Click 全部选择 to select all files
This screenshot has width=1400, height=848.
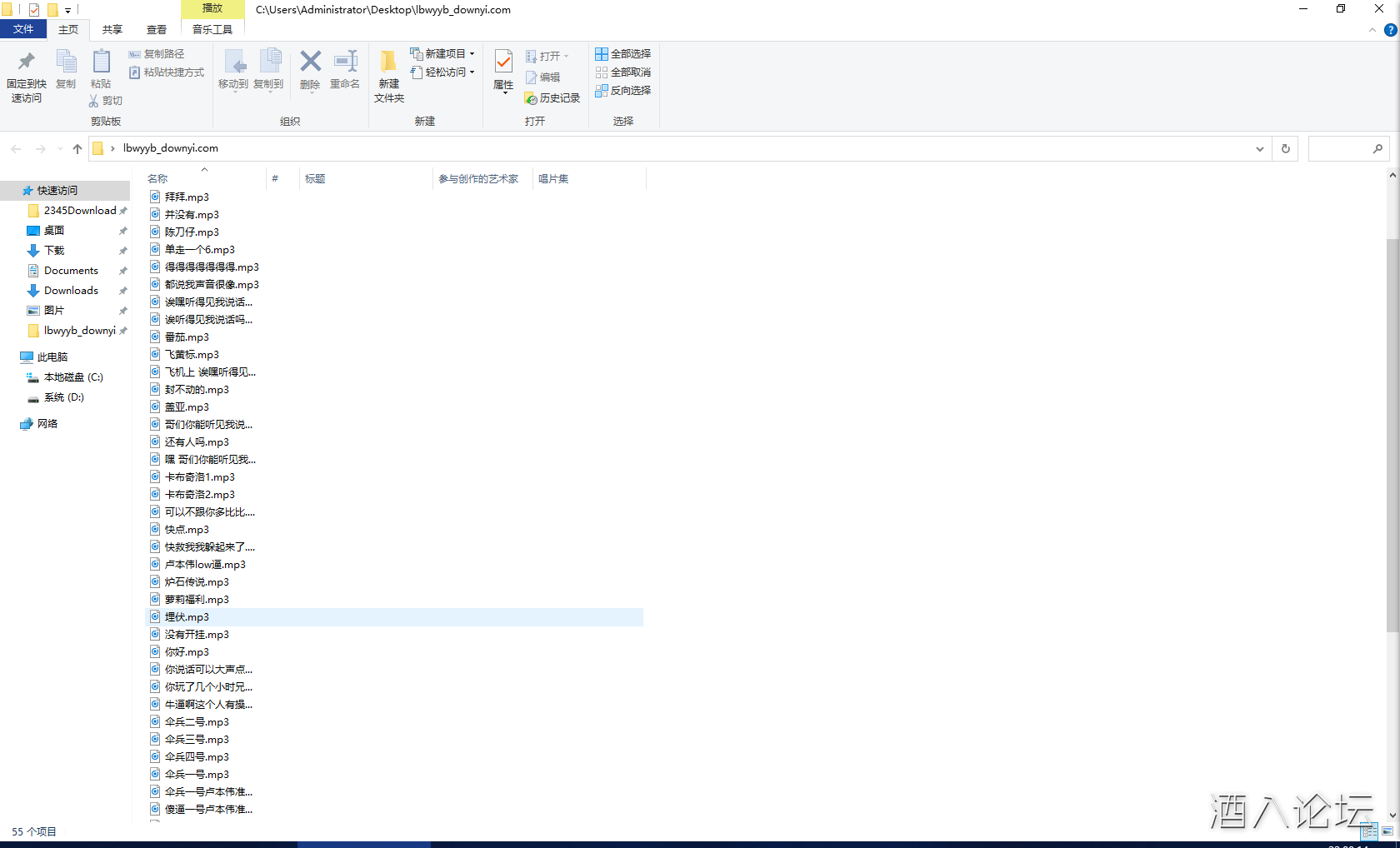point(623,54)
